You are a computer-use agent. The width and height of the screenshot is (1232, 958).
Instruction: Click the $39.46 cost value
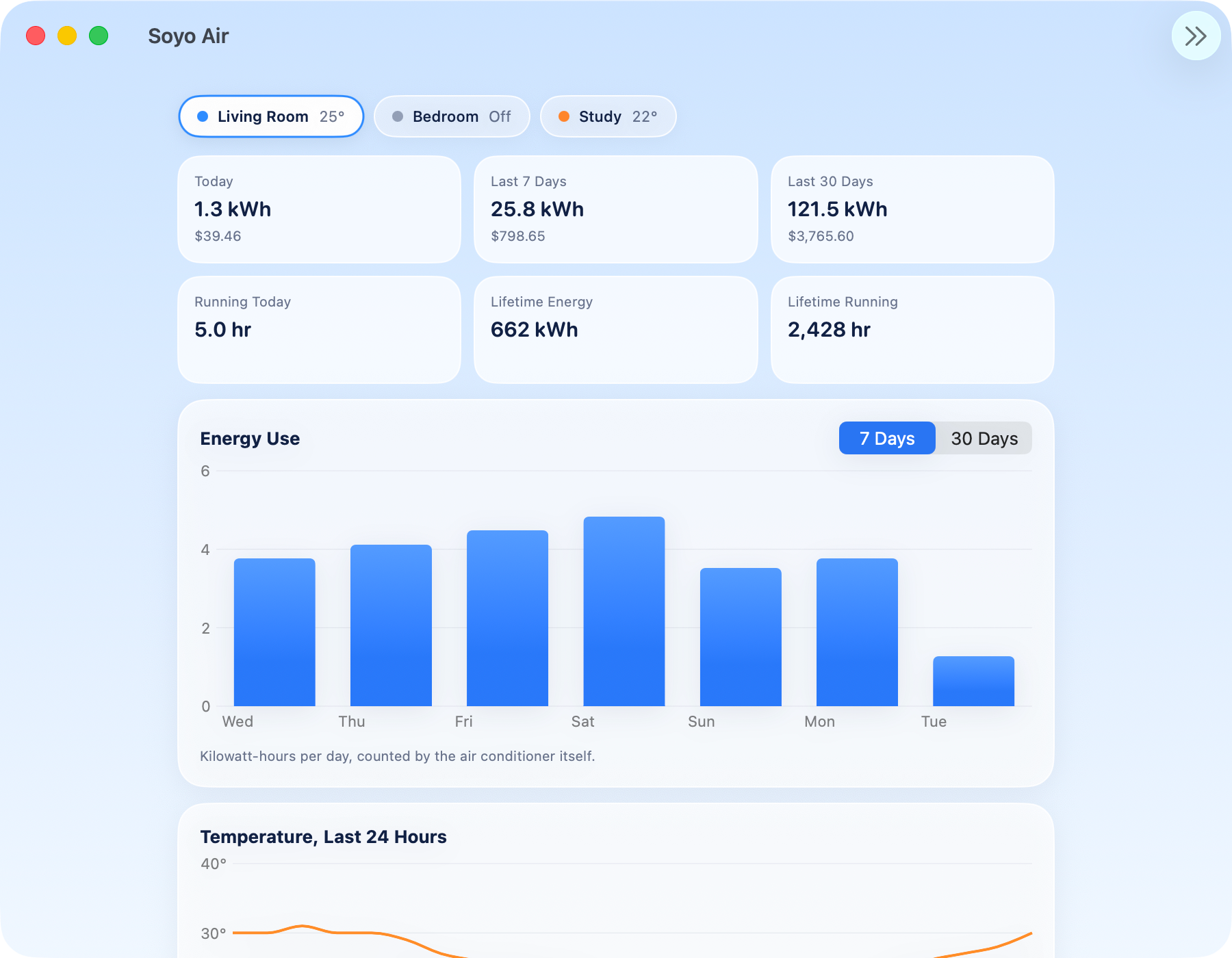coord(218,236)
